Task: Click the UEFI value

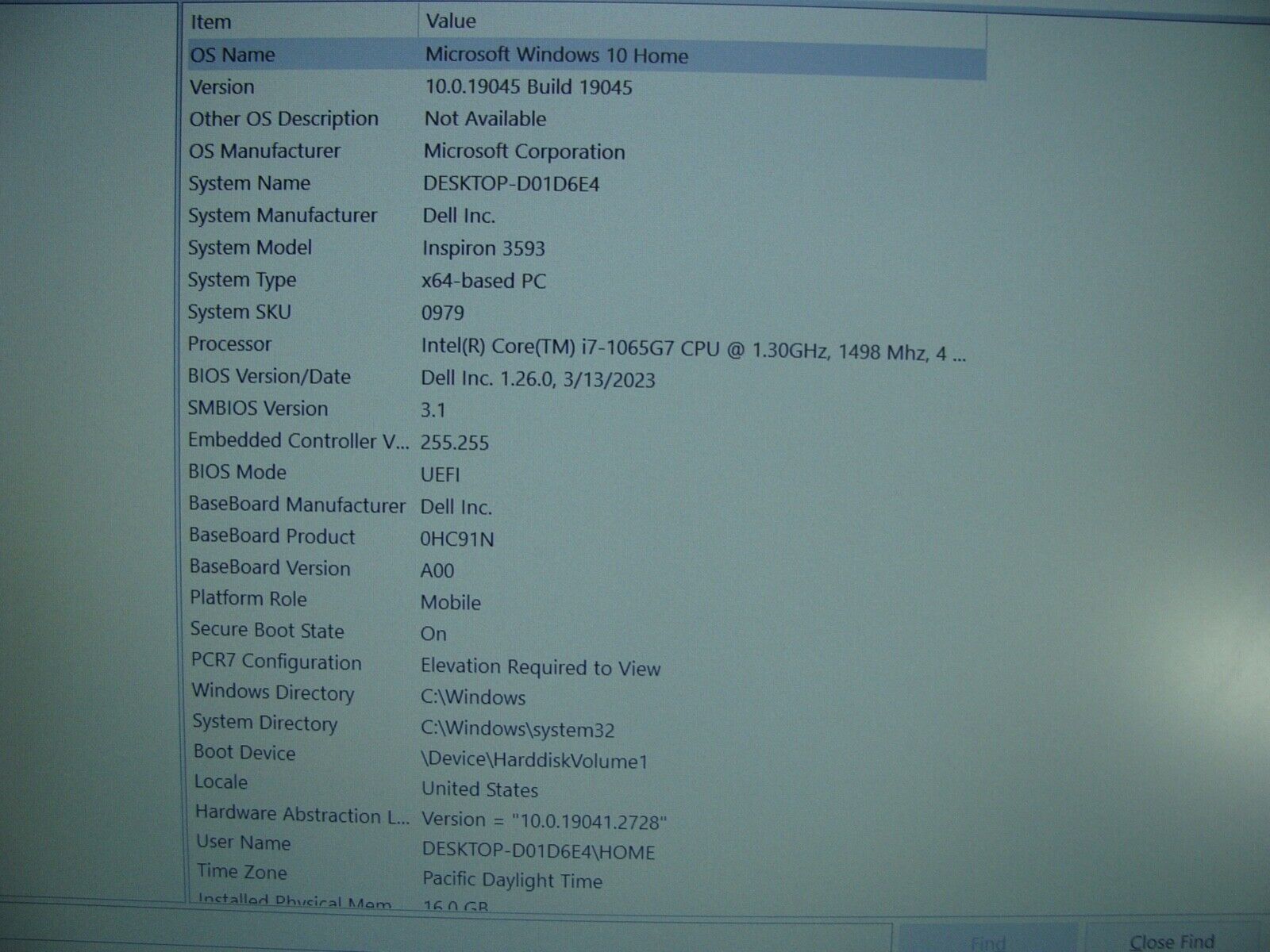Action: 440,474
